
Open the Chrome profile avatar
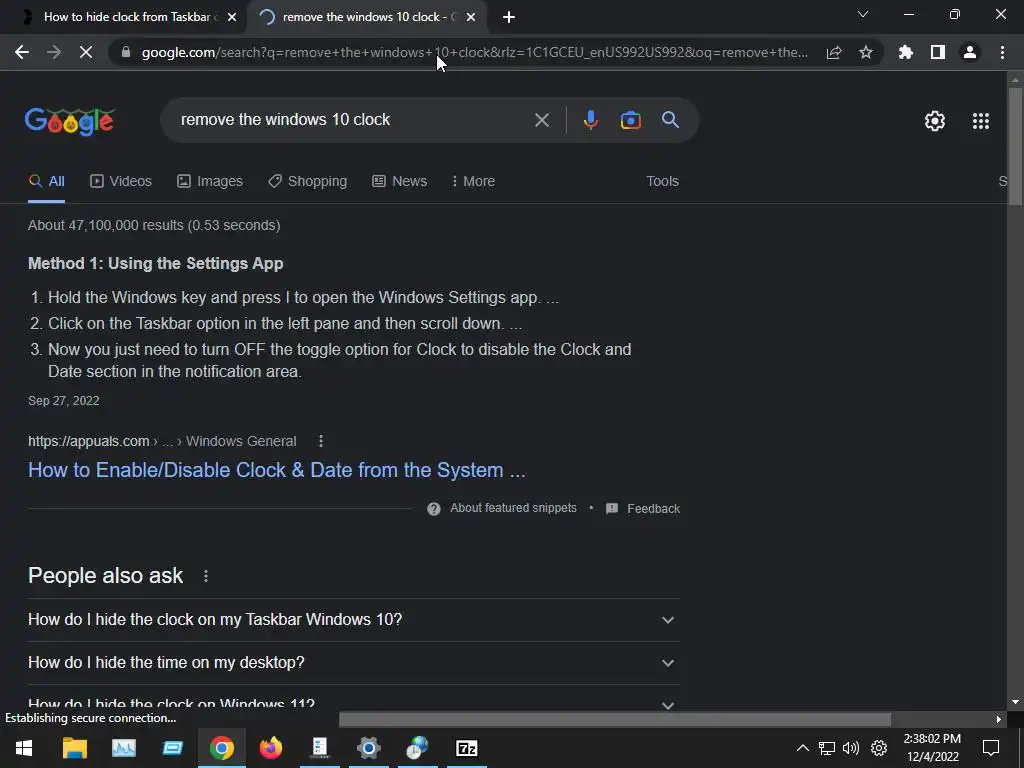970,52
